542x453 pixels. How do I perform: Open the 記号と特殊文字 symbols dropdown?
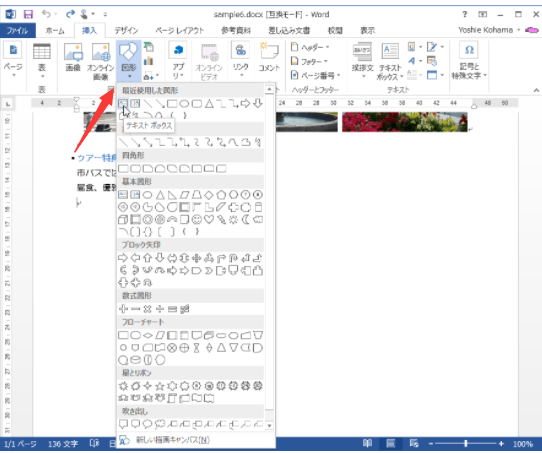pos(469,61)
